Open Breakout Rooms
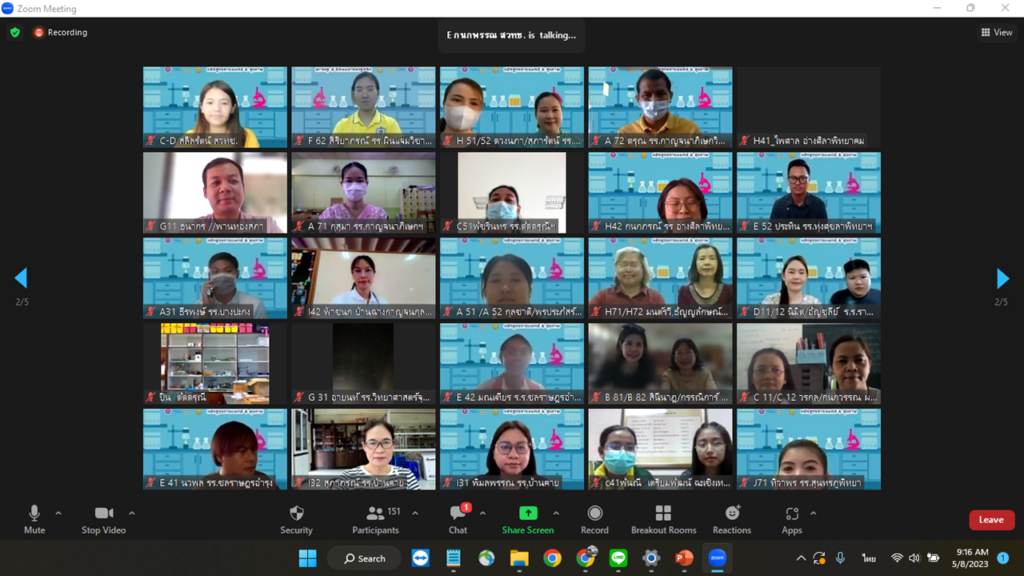Viewport: 1024px width, 576px height. pyautogui.click(x=663, y=518)
